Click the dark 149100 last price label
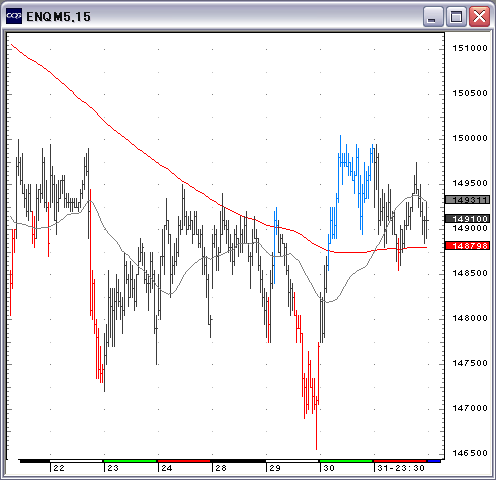This screenshot has width=496, height=480. click(468, 219)
